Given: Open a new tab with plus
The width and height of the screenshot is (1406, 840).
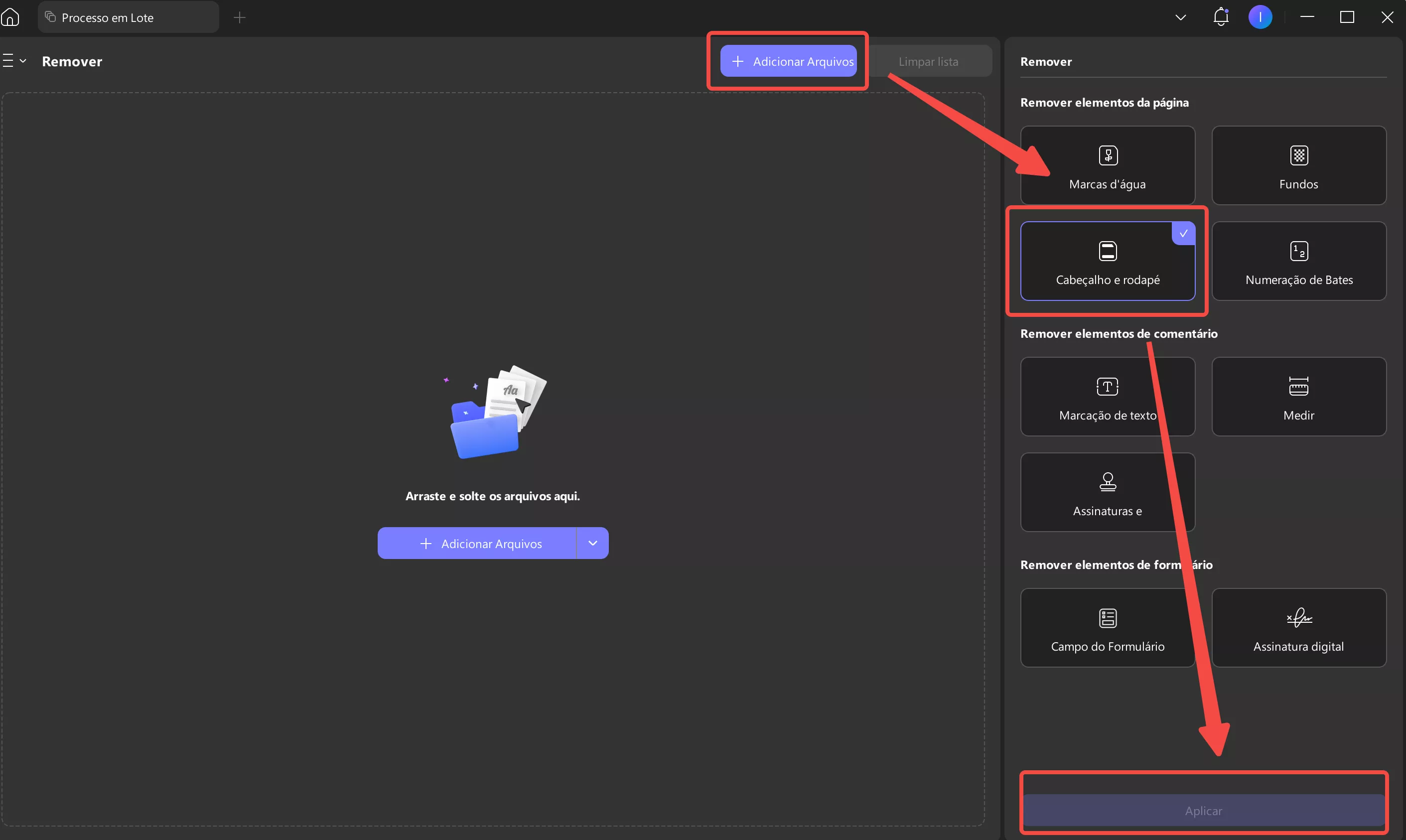Looking at the screenshot, I should pos(240,17).
